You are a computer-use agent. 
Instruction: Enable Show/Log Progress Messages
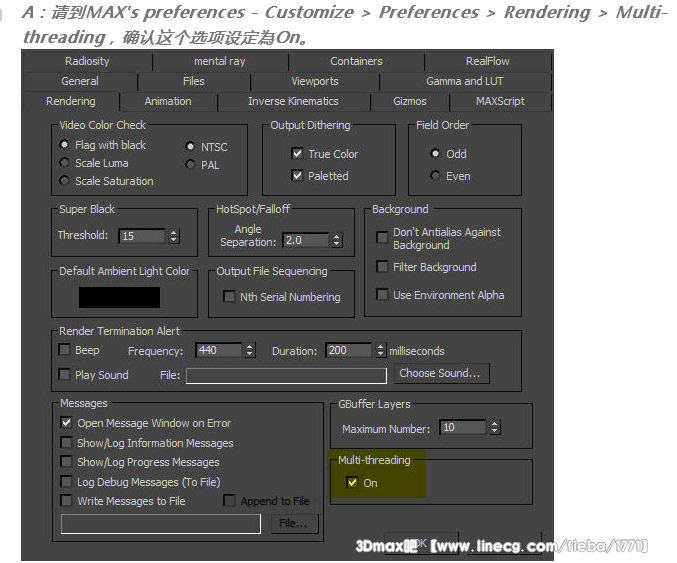[66, 462]
